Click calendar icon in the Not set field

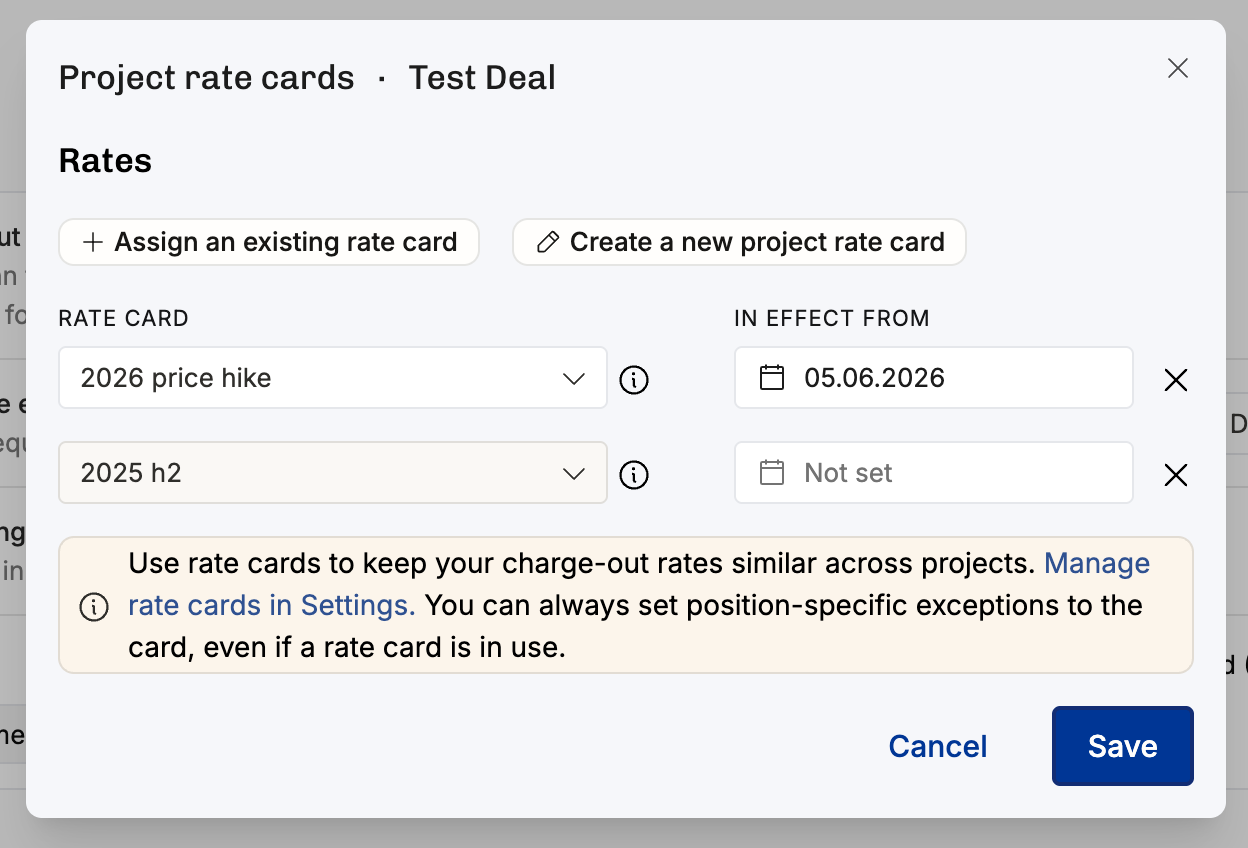(772, 473)
